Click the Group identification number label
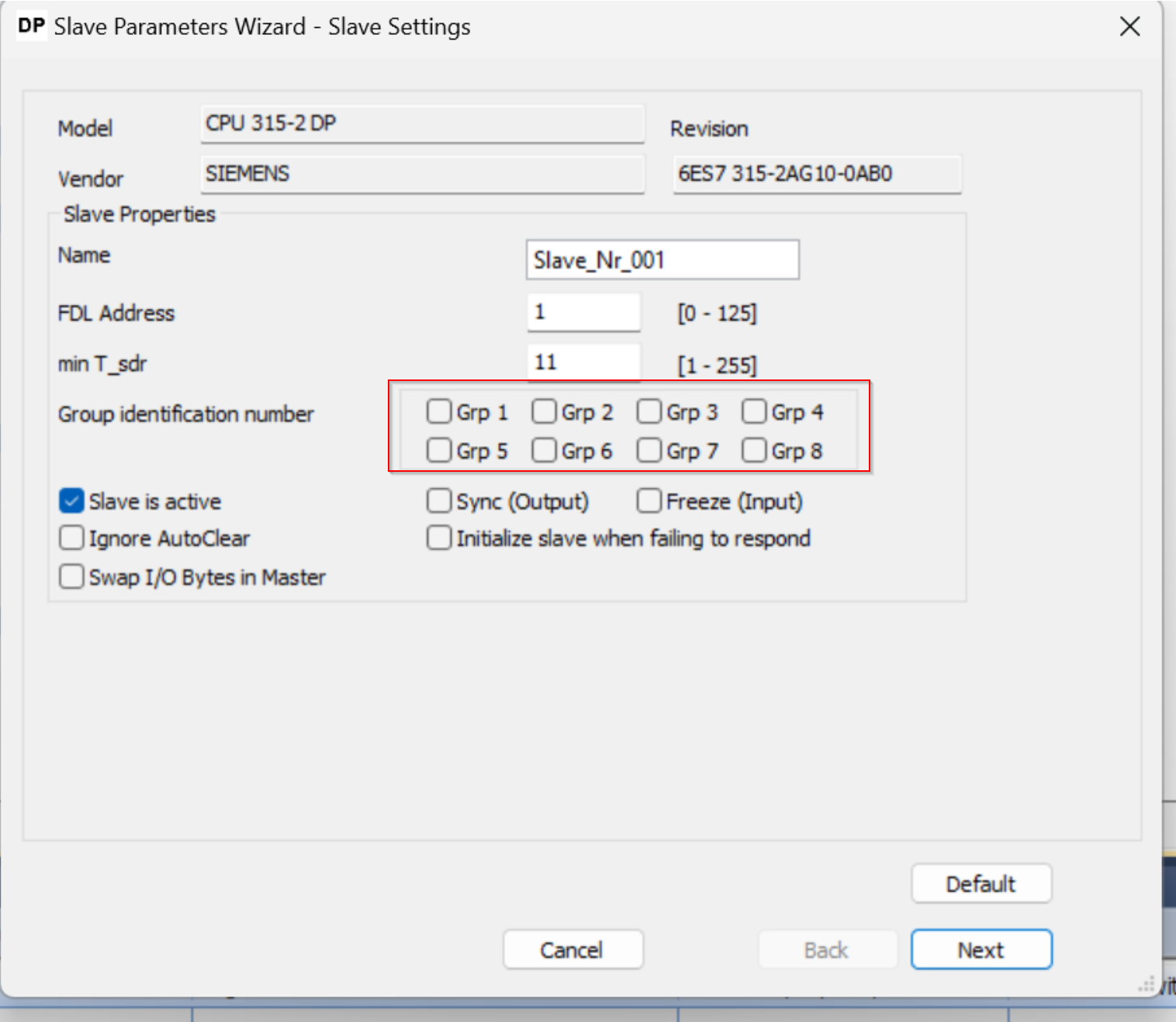The image size is (1176, 1022). click(x=186, y=414)
